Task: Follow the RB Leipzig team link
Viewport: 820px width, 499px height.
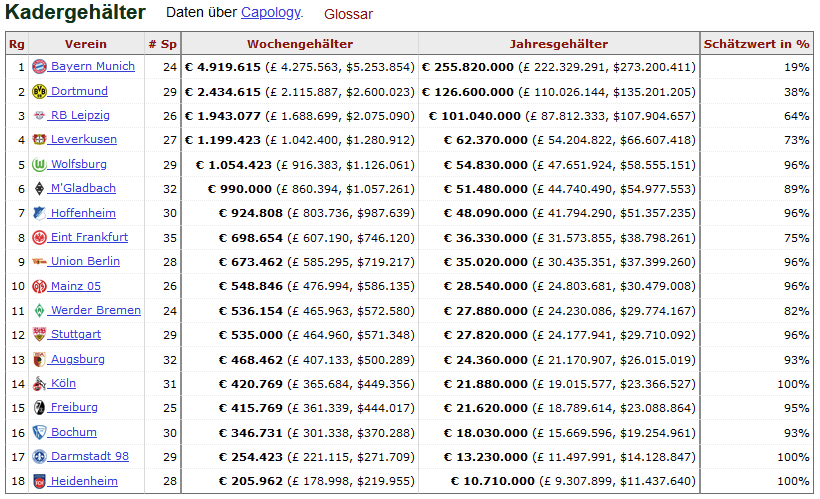Action: tap(80, 115)
